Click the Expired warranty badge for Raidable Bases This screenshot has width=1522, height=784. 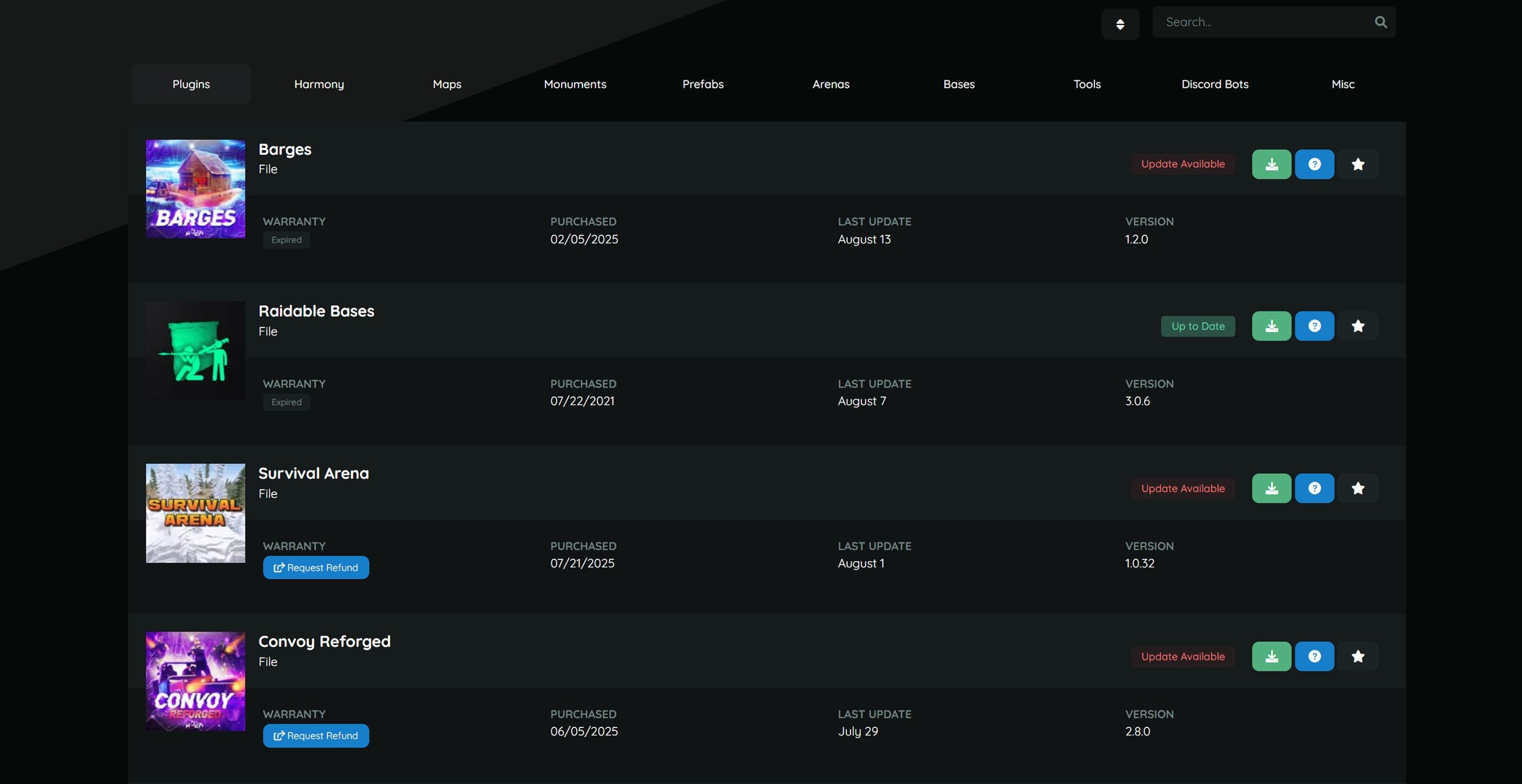coord(287,402)
